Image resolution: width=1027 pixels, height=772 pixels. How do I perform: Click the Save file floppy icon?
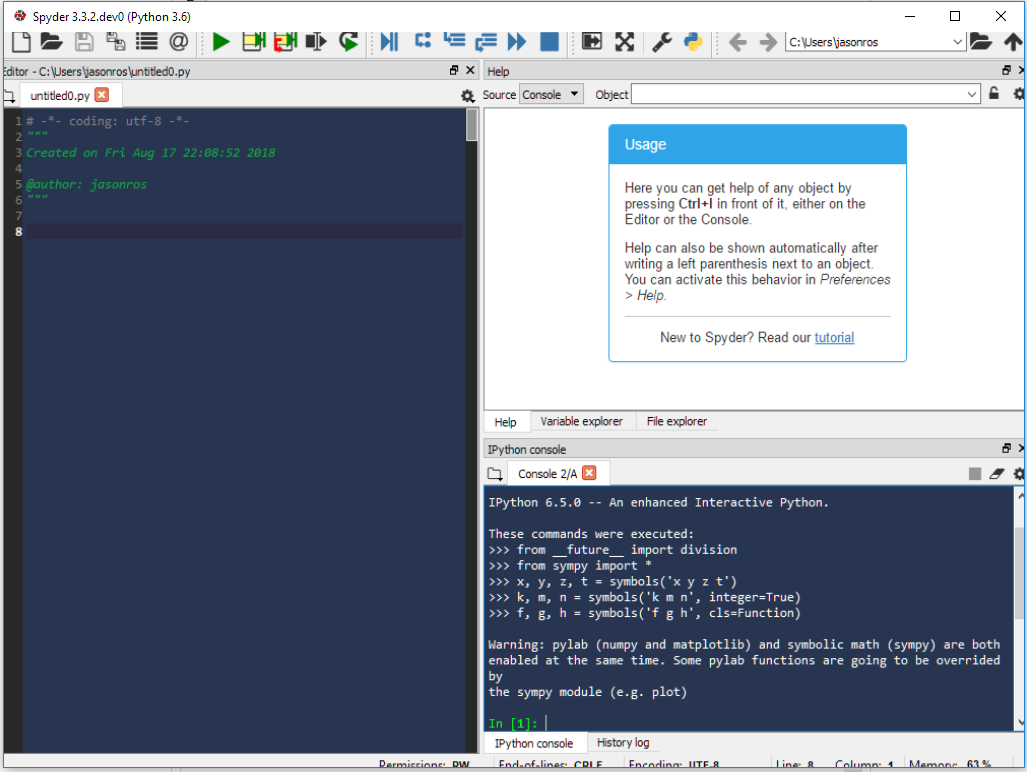point(84,42)
